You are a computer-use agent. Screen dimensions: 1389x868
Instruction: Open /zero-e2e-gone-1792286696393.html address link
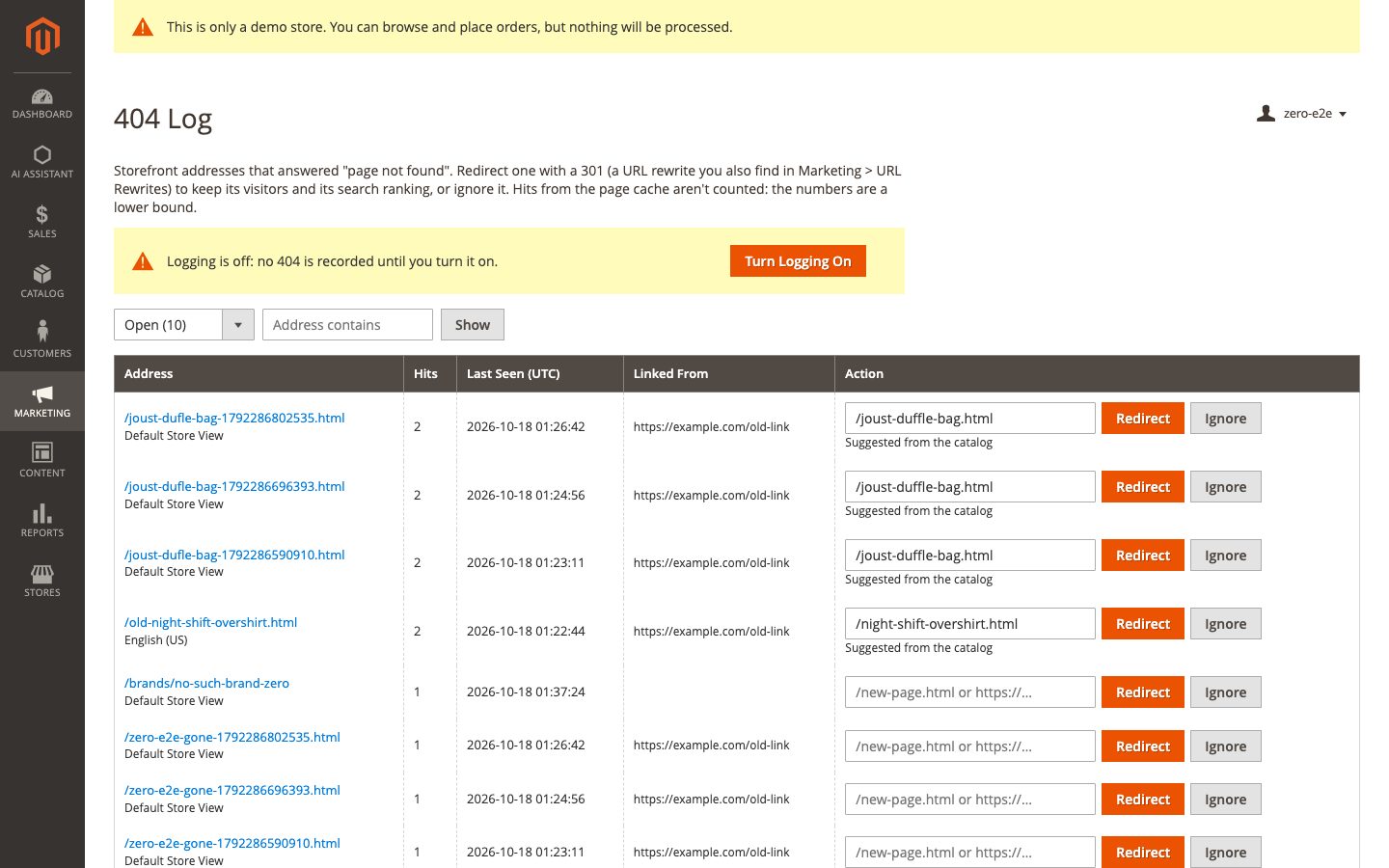point(232,790)
